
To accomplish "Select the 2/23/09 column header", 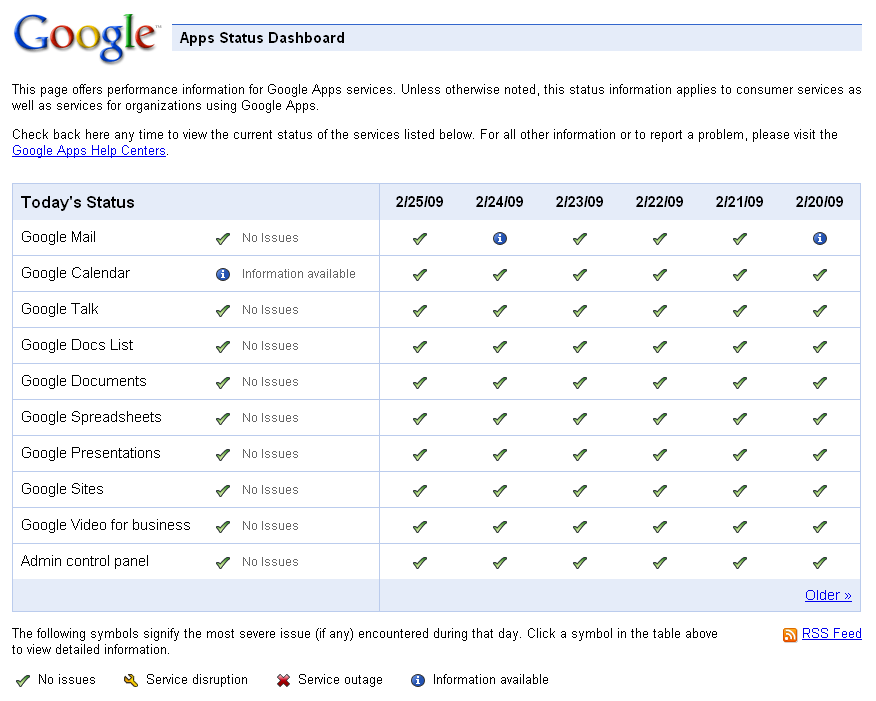I will click(579, 201).
